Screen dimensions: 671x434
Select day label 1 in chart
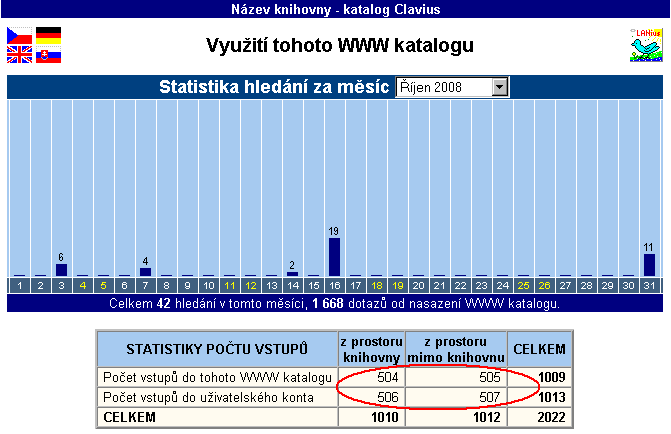coord(19,285)
